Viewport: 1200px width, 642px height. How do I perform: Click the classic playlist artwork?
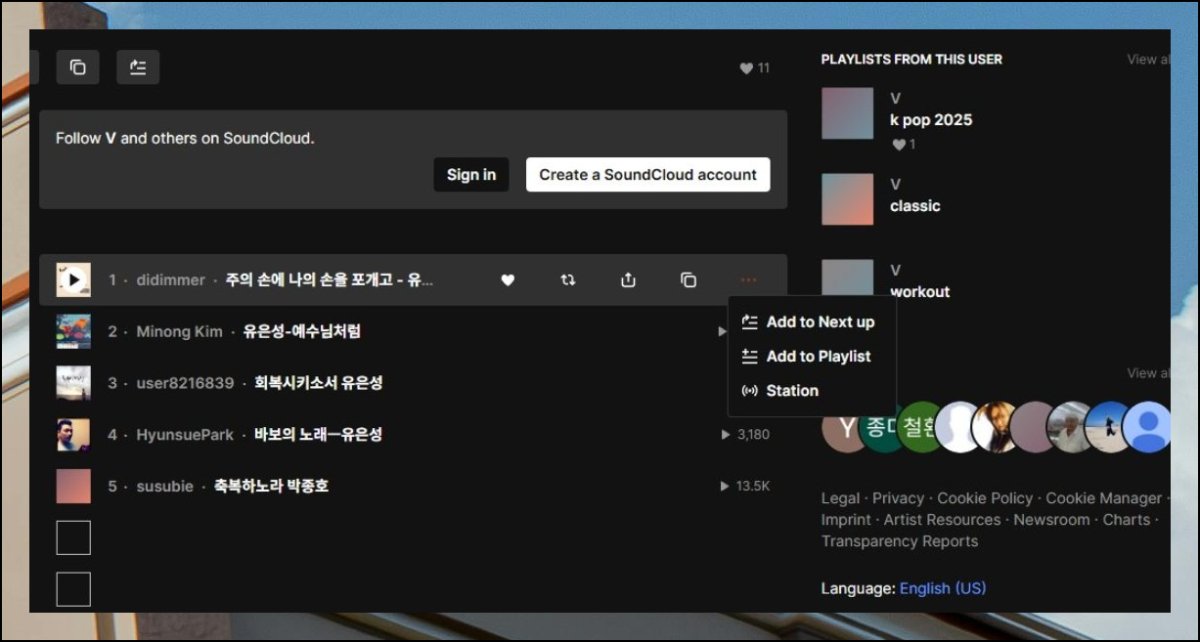pos(847,199)
